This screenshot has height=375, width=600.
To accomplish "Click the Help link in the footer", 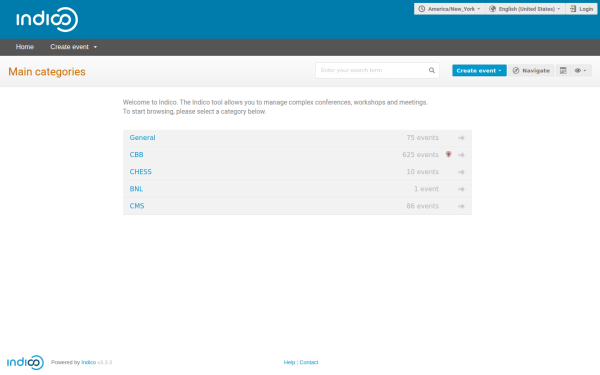I will pyautogui.click(x=289, y=362).
